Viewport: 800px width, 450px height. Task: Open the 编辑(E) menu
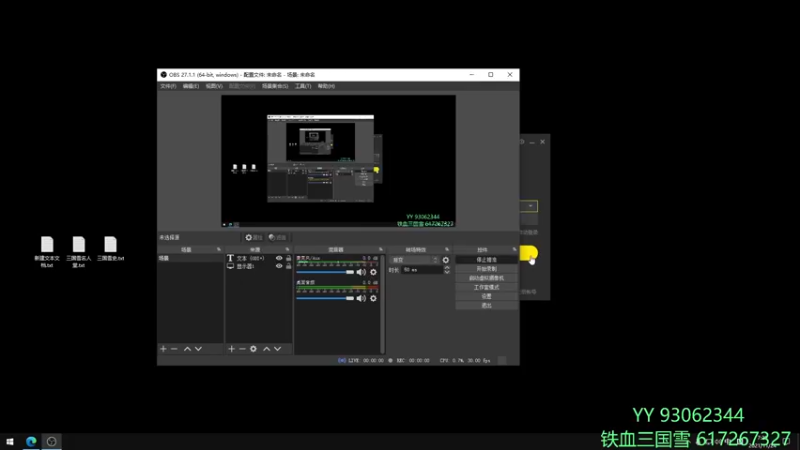(191, 86)
